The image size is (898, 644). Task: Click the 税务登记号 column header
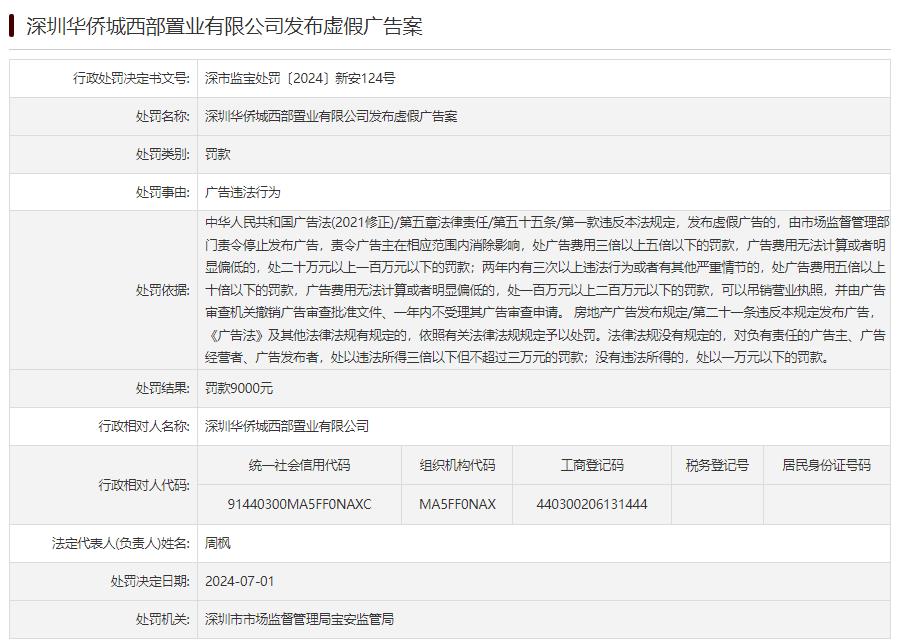(x=717, y=465)
